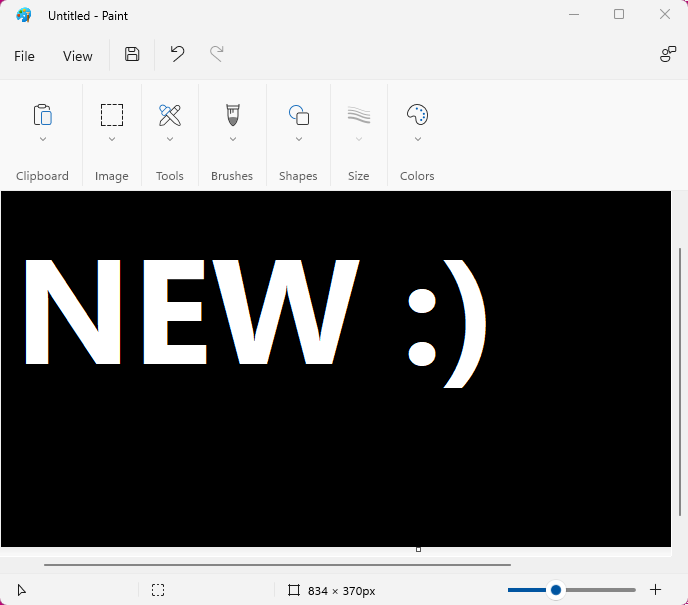The width and height of the screenshot is (688, 605).
Task: Choose the Brushes icon
Action: 232,114
